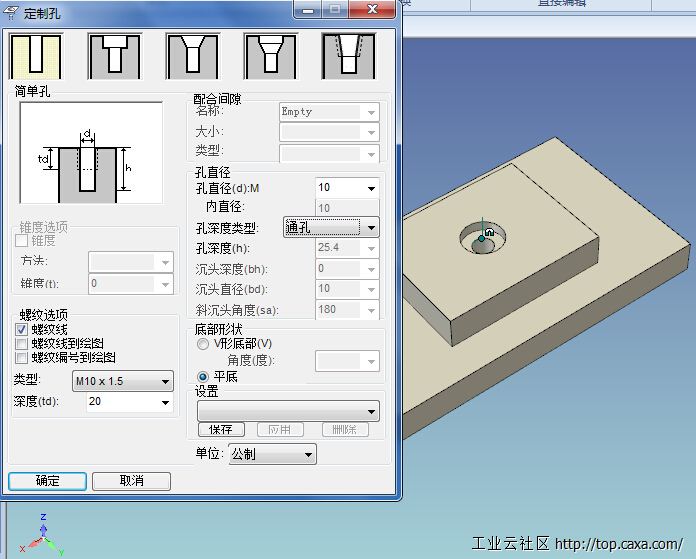Select the 平底 radio button
This screenshot has width=696, height=559.
pyautogui.click(x=203, y=376)
